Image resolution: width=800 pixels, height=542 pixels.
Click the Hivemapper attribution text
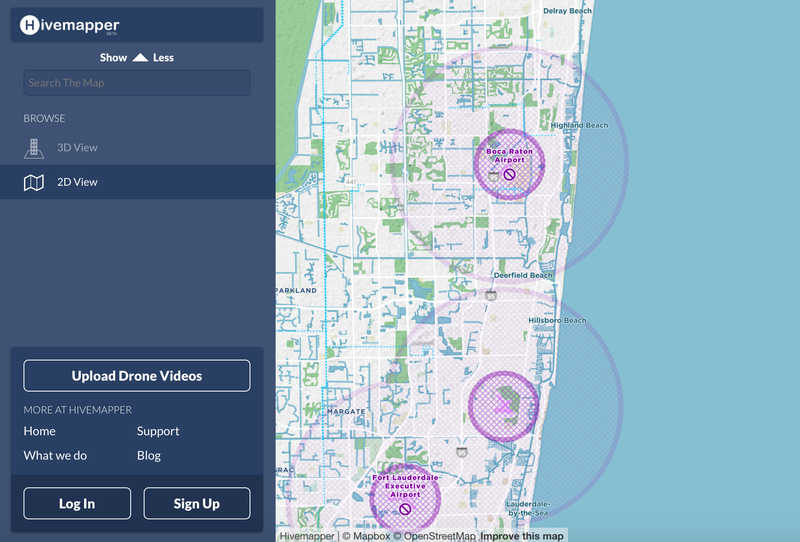(307, 536)
